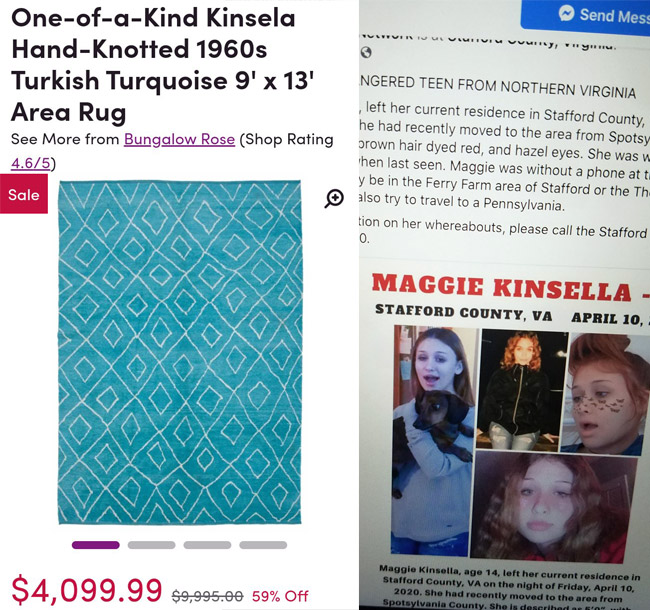The image size is (650, 610).
Task: Click the crossed-out $9,995.00 original price
Action: pyautogui.click(x=207, y=596)
